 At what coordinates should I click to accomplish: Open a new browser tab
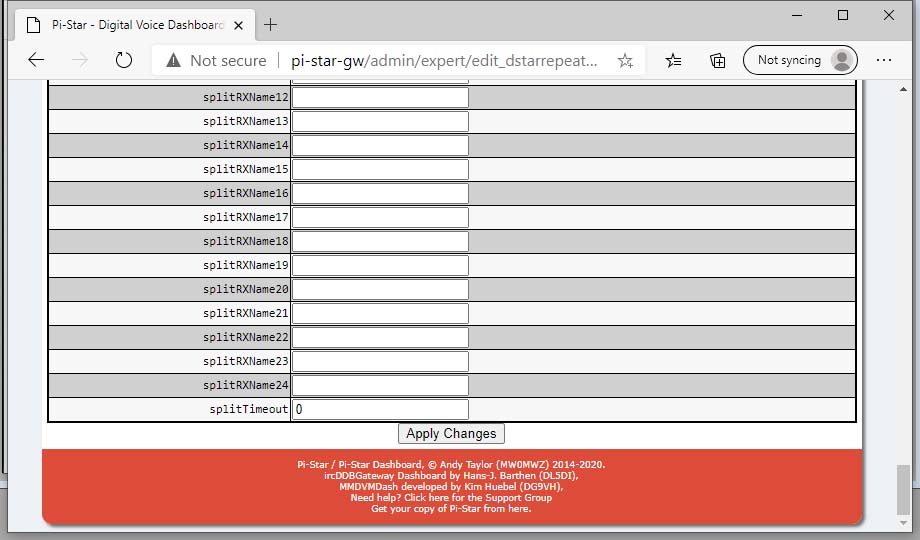tap(270, 25)
